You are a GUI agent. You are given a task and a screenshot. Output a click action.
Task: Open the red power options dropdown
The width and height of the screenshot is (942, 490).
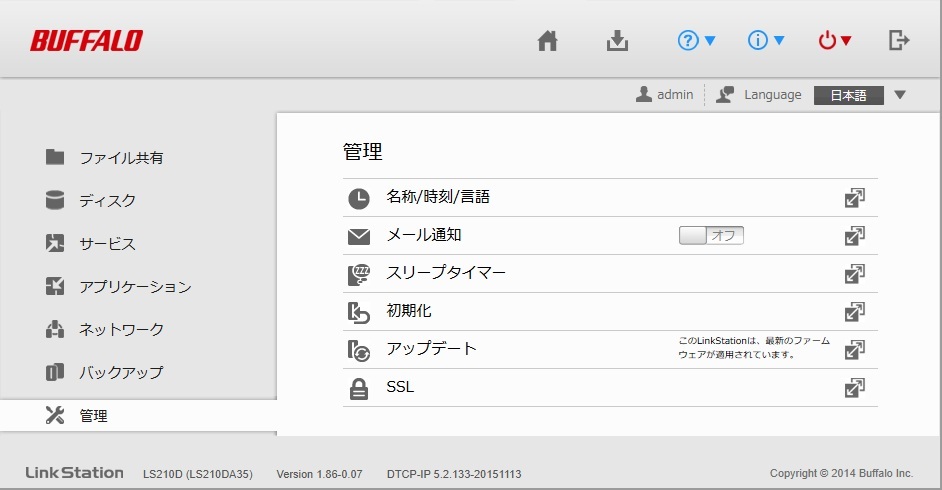coord(835,41)
